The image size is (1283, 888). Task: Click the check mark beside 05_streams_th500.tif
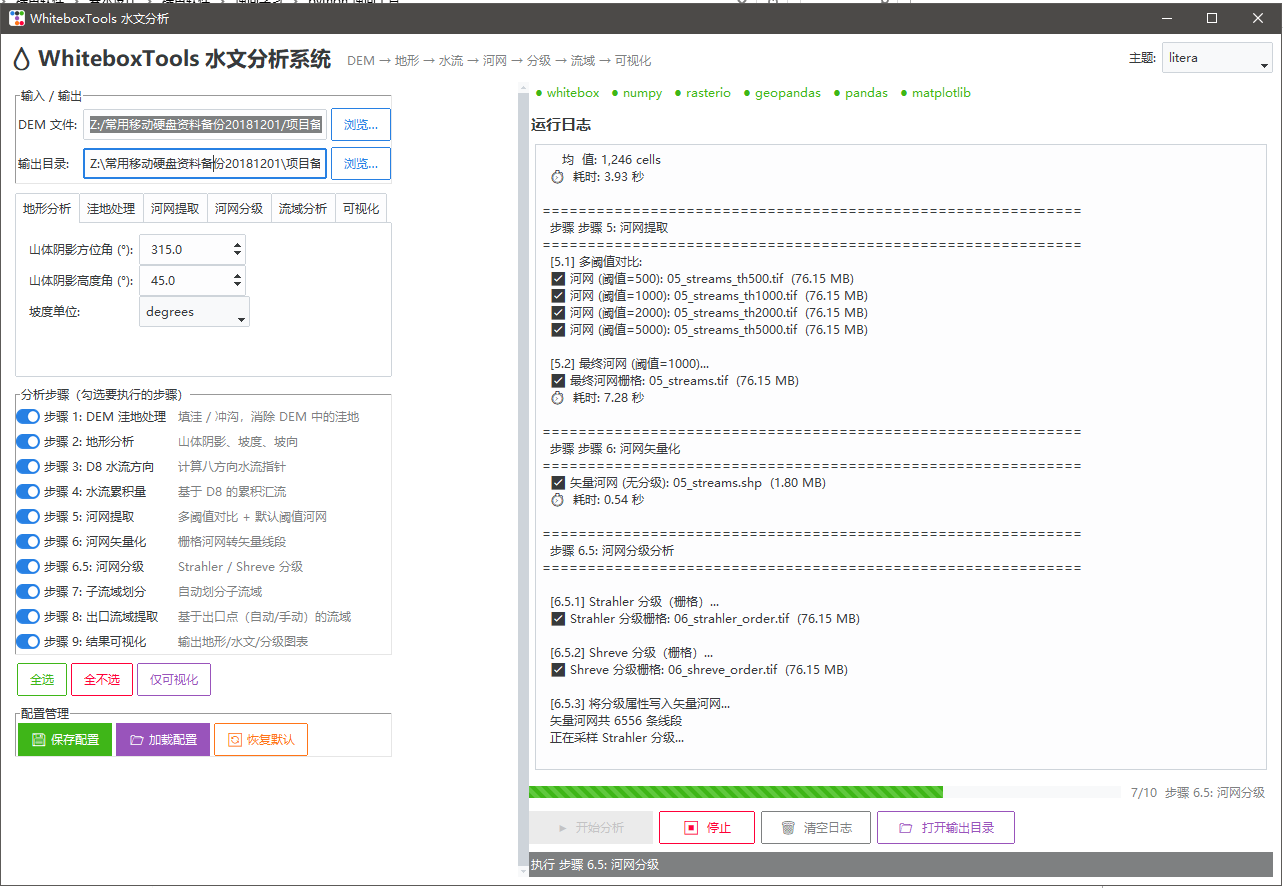coord(558,279)
